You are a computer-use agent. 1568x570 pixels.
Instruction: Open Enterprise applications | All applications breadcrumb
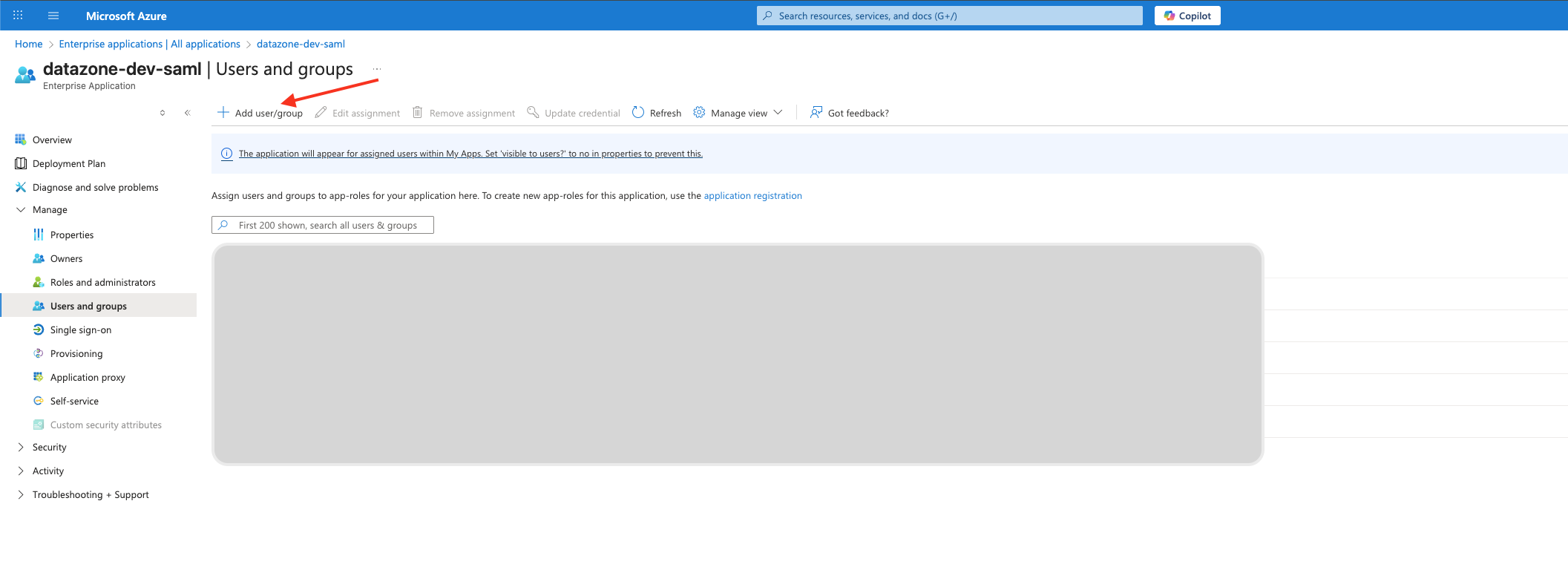pyautogui.click(x=150, y=44)
